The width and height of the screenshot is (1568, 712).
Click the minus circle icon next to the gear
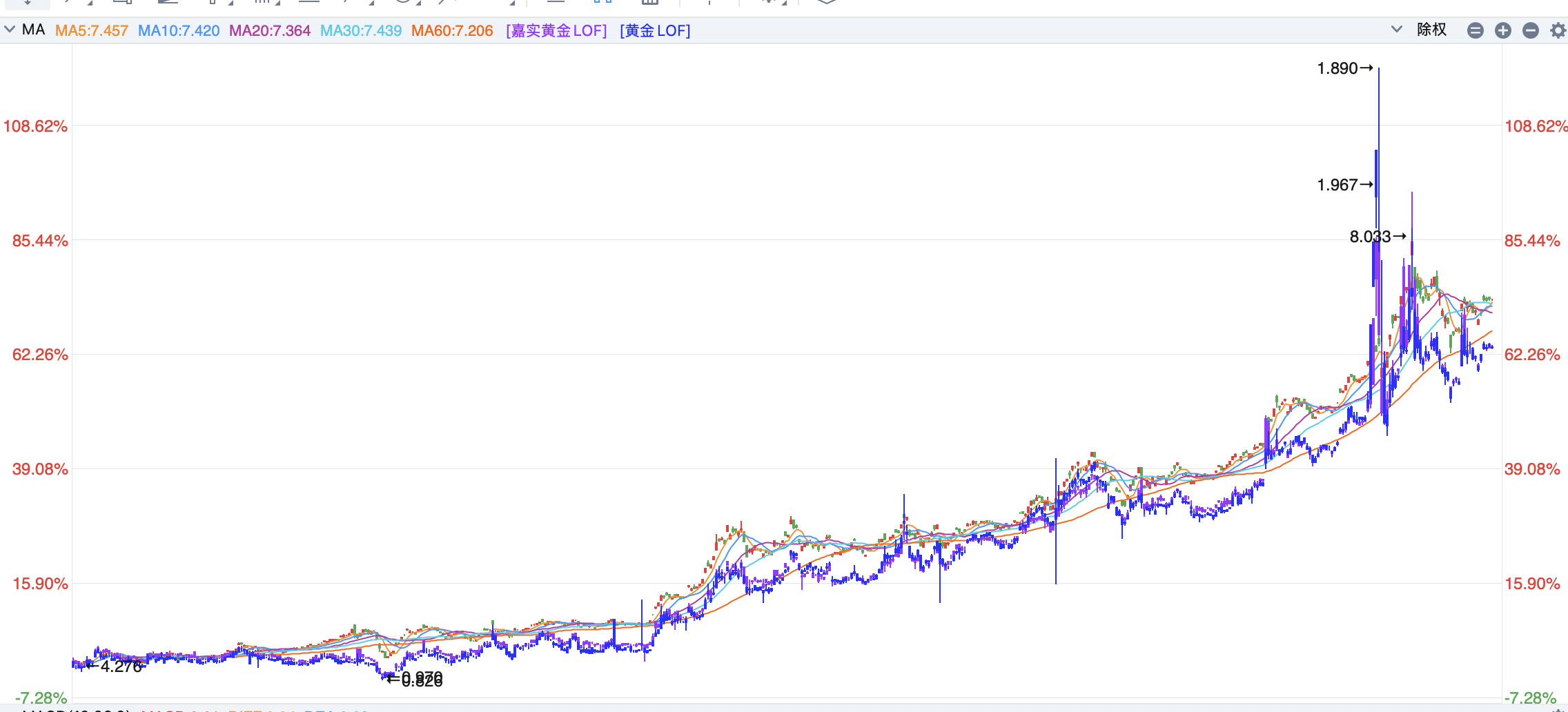tap(1530, 30)
